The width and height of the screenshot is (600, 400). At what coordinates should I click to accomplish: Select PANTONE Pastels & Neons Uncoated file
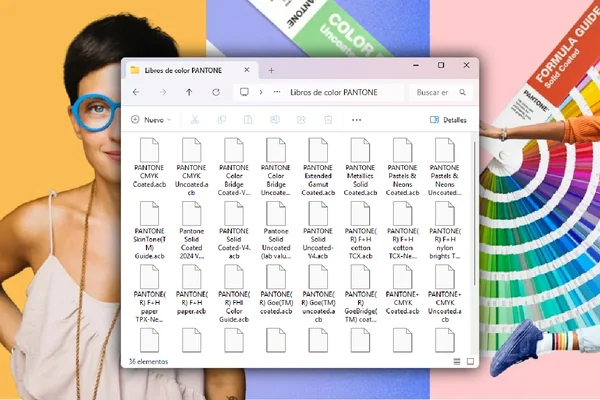tap(445, 167)
